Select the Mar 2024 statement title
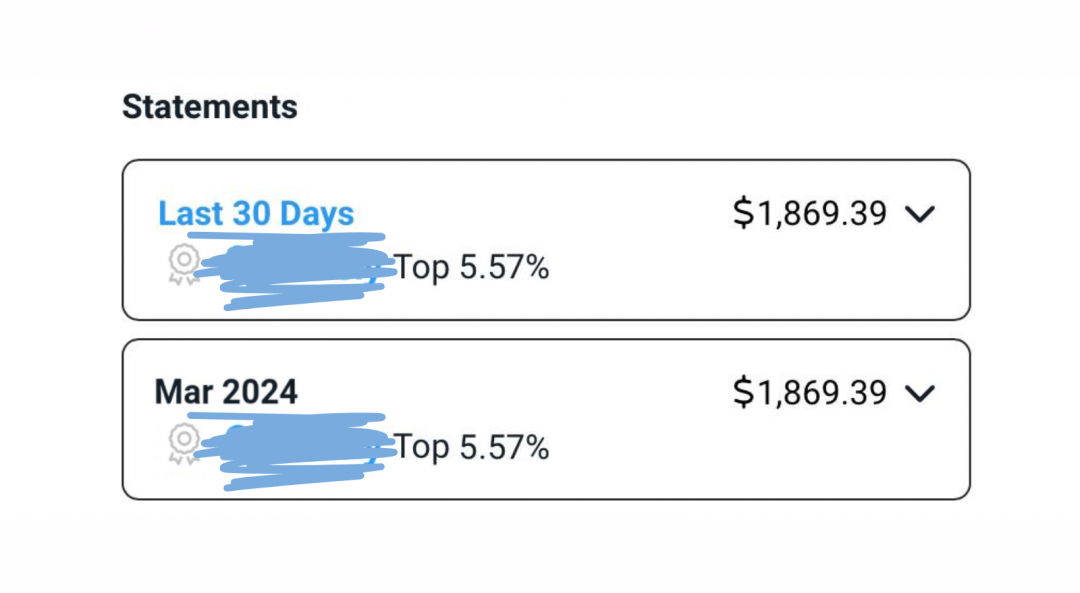Image resolution: width=1080 pixels, height=593 pixels. (226, 392)
